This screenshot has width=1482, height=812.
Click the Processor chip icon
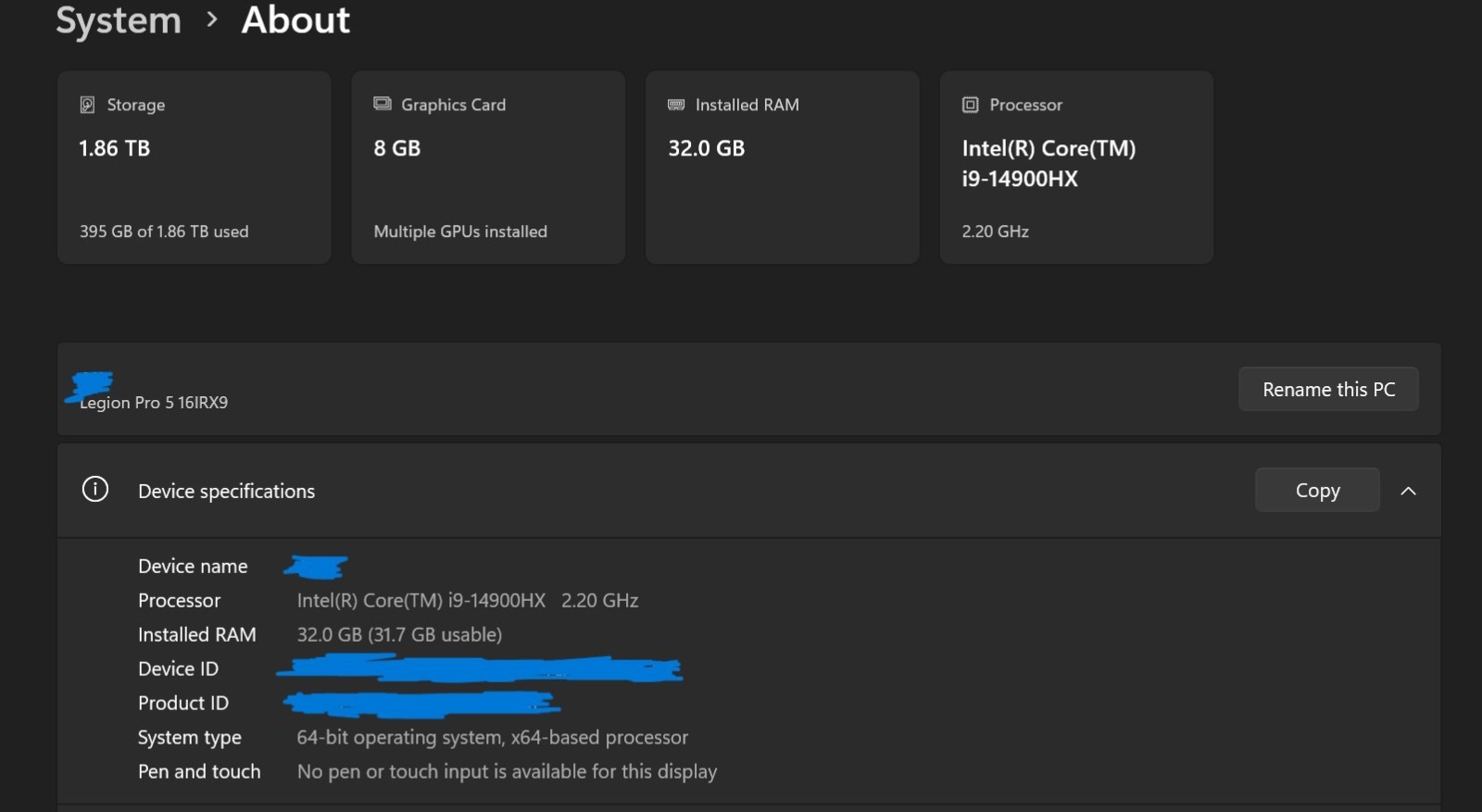coord(970,105)
